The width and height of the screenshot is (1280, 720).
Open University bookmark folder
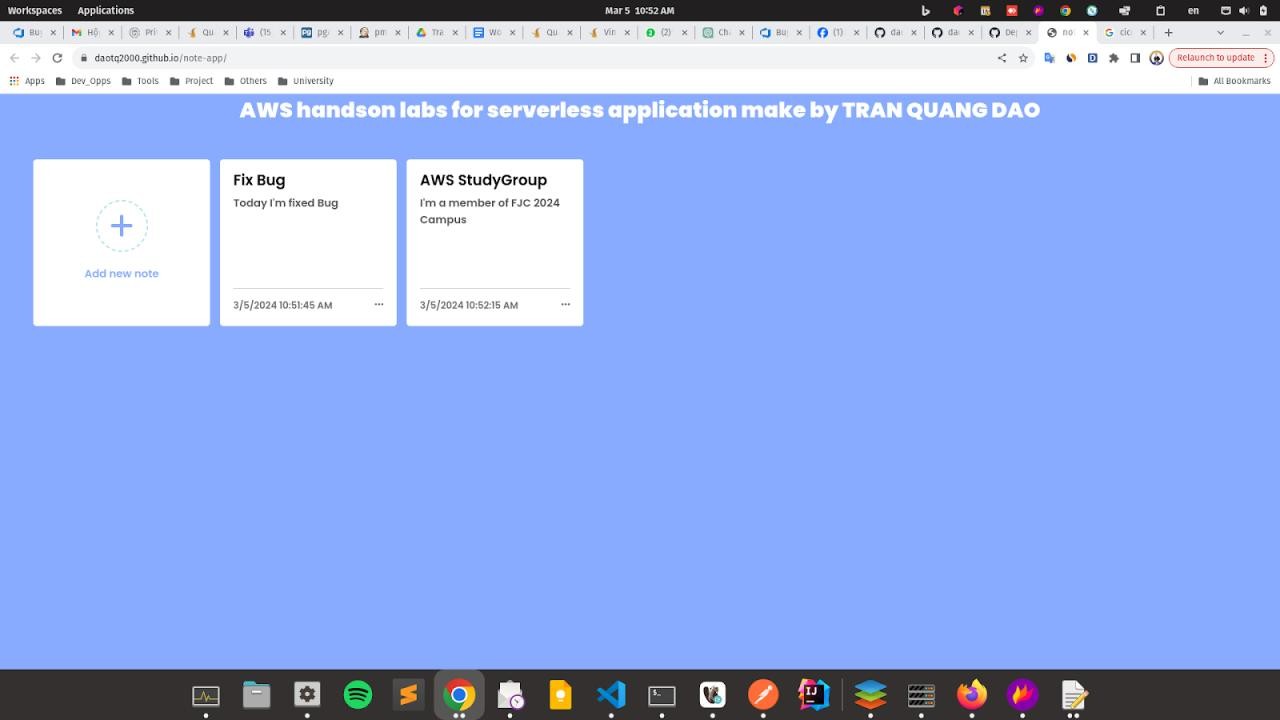306,81
